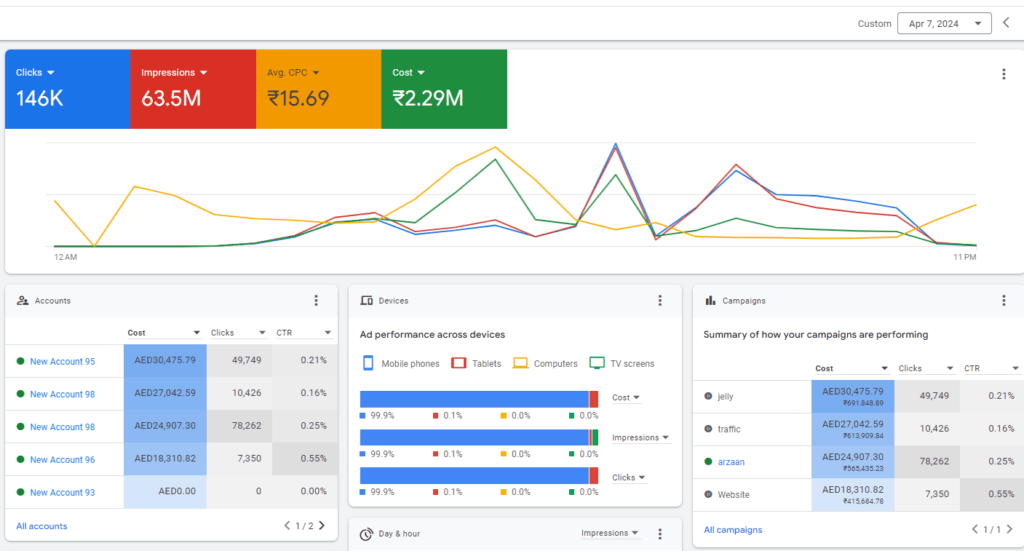Open the All campaigns link

point(733,530)
